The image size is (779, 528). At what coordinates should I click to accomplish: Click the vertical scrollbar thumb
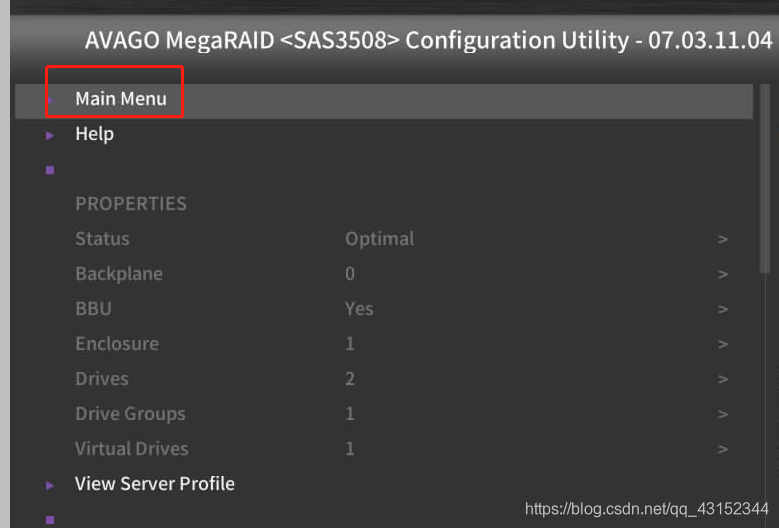coord(765,179)
